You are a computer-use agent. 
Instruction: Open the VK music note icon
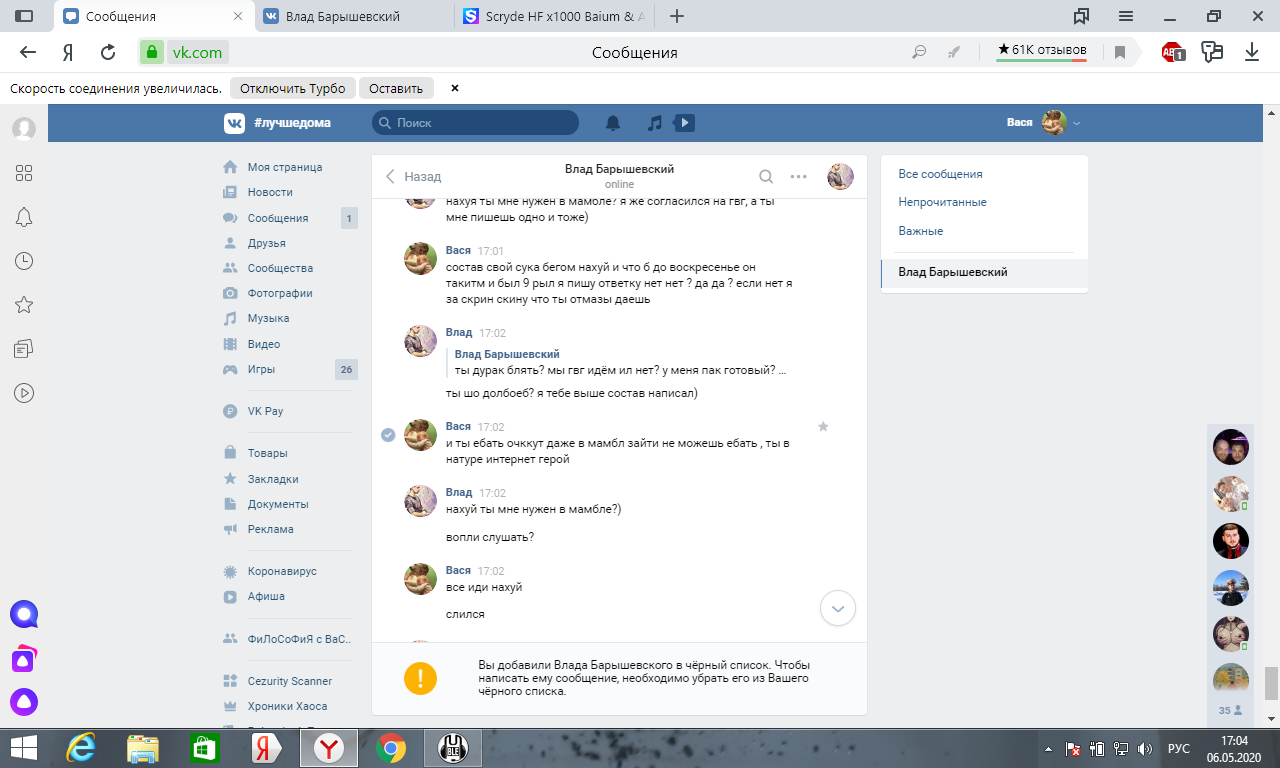(655, 123)
